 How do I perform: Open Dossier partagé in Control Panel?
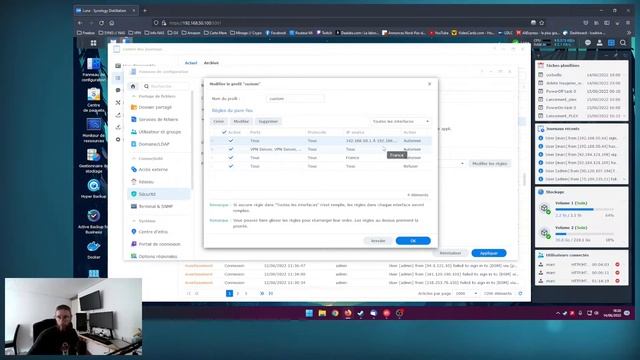coord(156,107)
